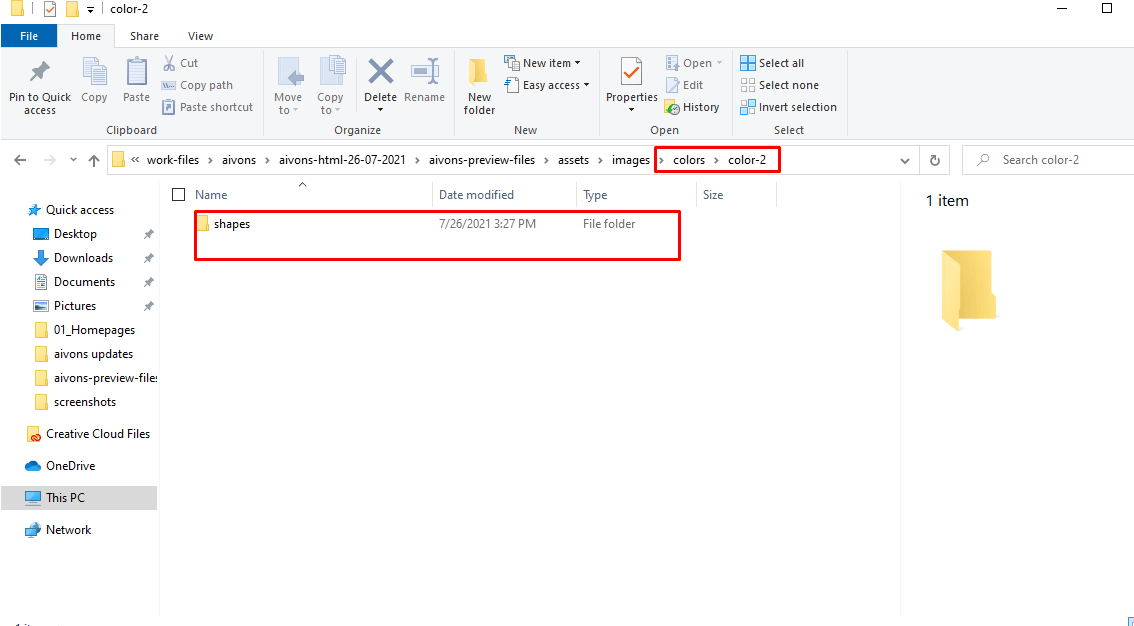This screenshot has width=1134, height=626.
Task: Switch to the View ribbon tab
Action: [200, 36]
